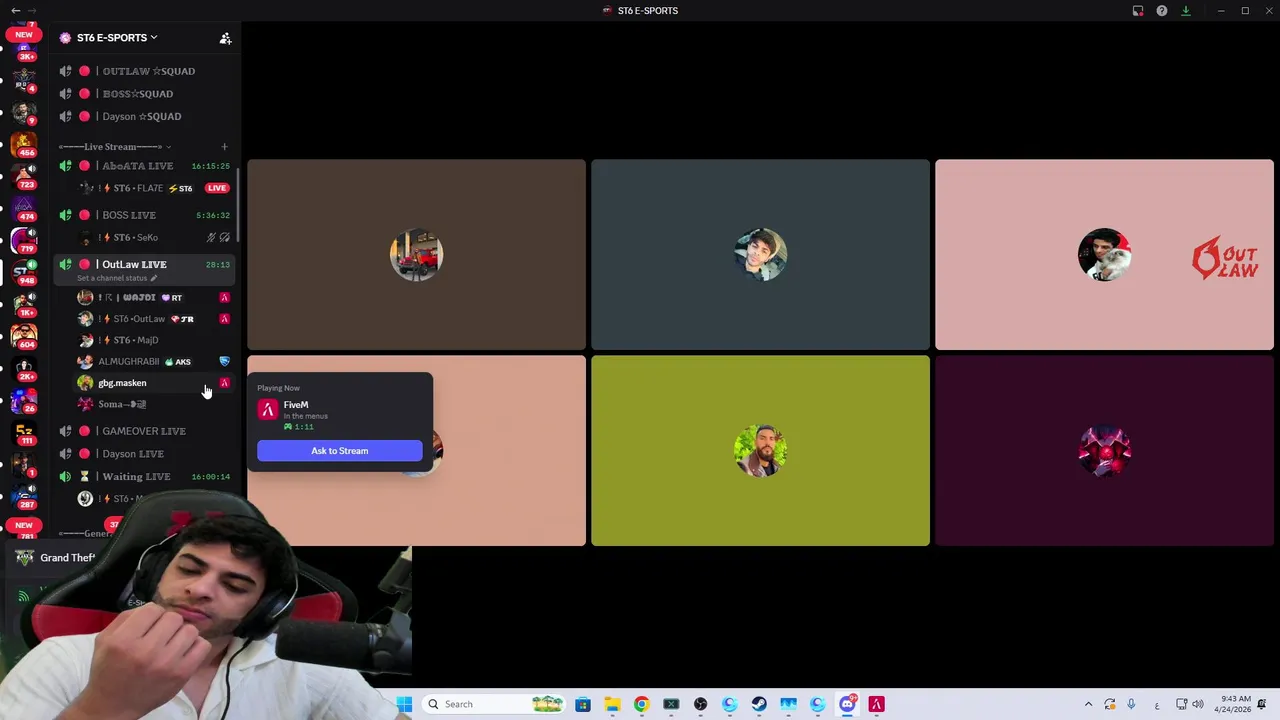Collapse the Live Stream category
The width and height of the screenshot is (1280, 720).
point(114,147)
